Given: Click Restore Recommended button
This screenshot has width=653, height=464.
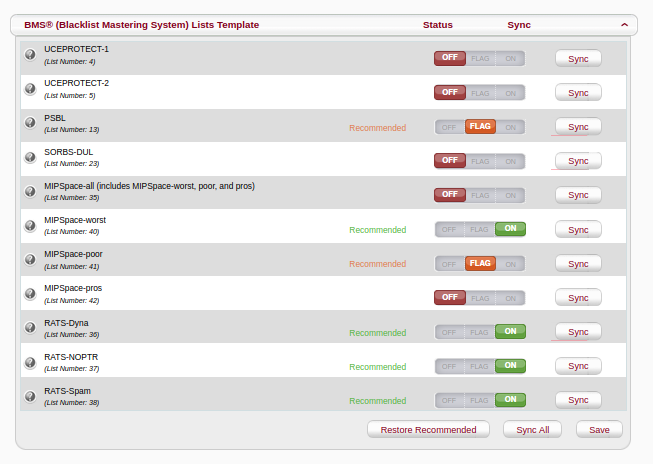Looking at the screenshot, I should point(428,429).
